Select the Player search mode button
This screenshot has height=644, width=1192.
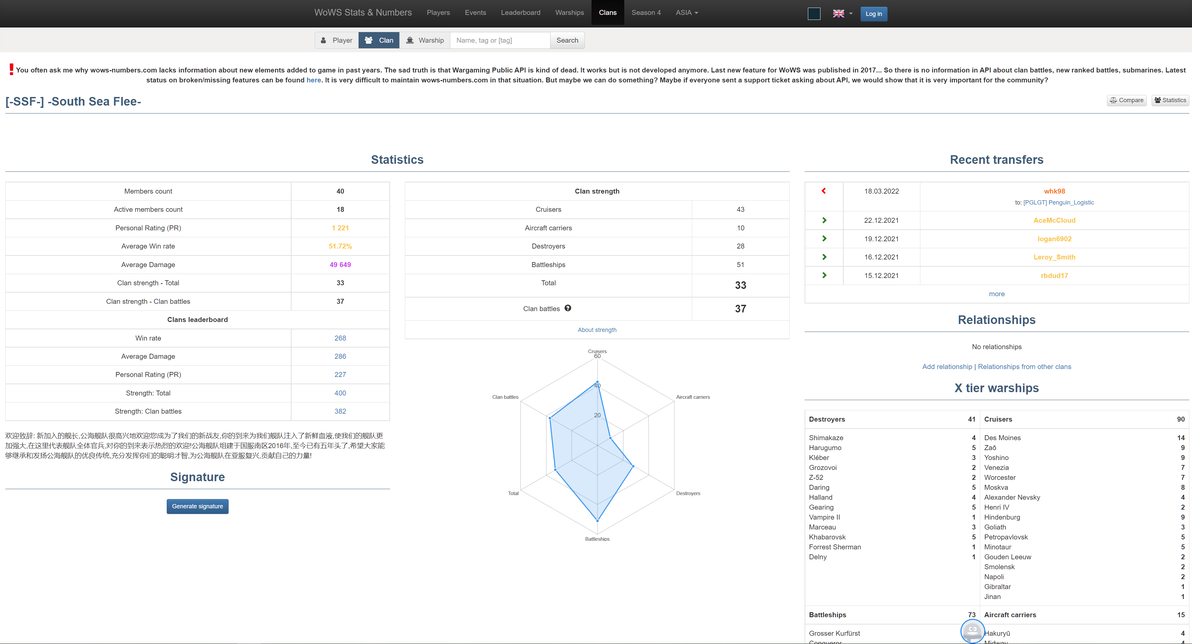pyautogui.click(x=337, y=40)
